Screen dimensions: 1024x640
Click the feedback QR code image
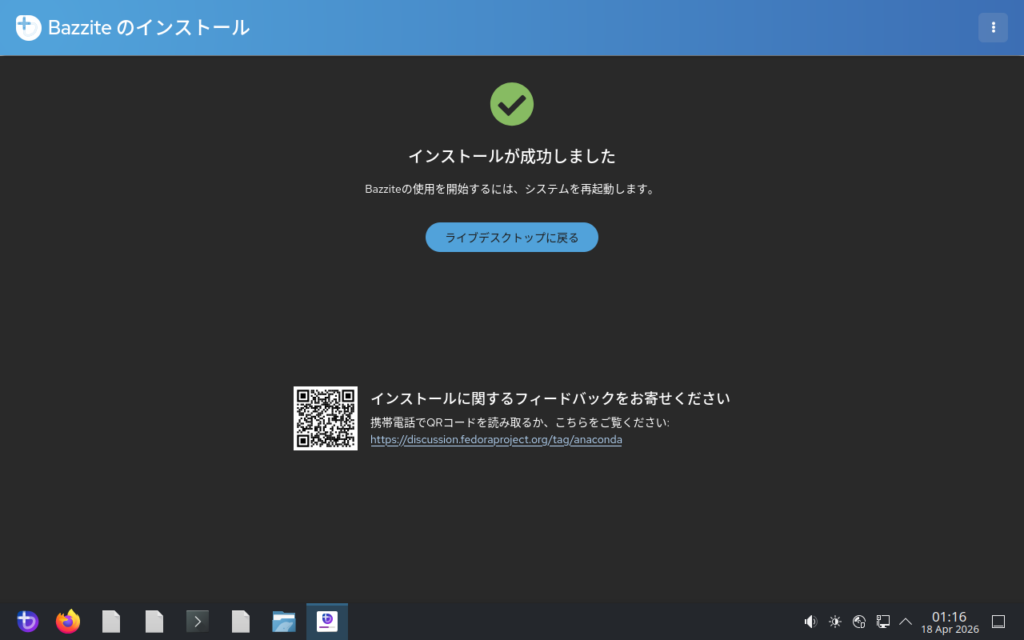pos(325,418)
